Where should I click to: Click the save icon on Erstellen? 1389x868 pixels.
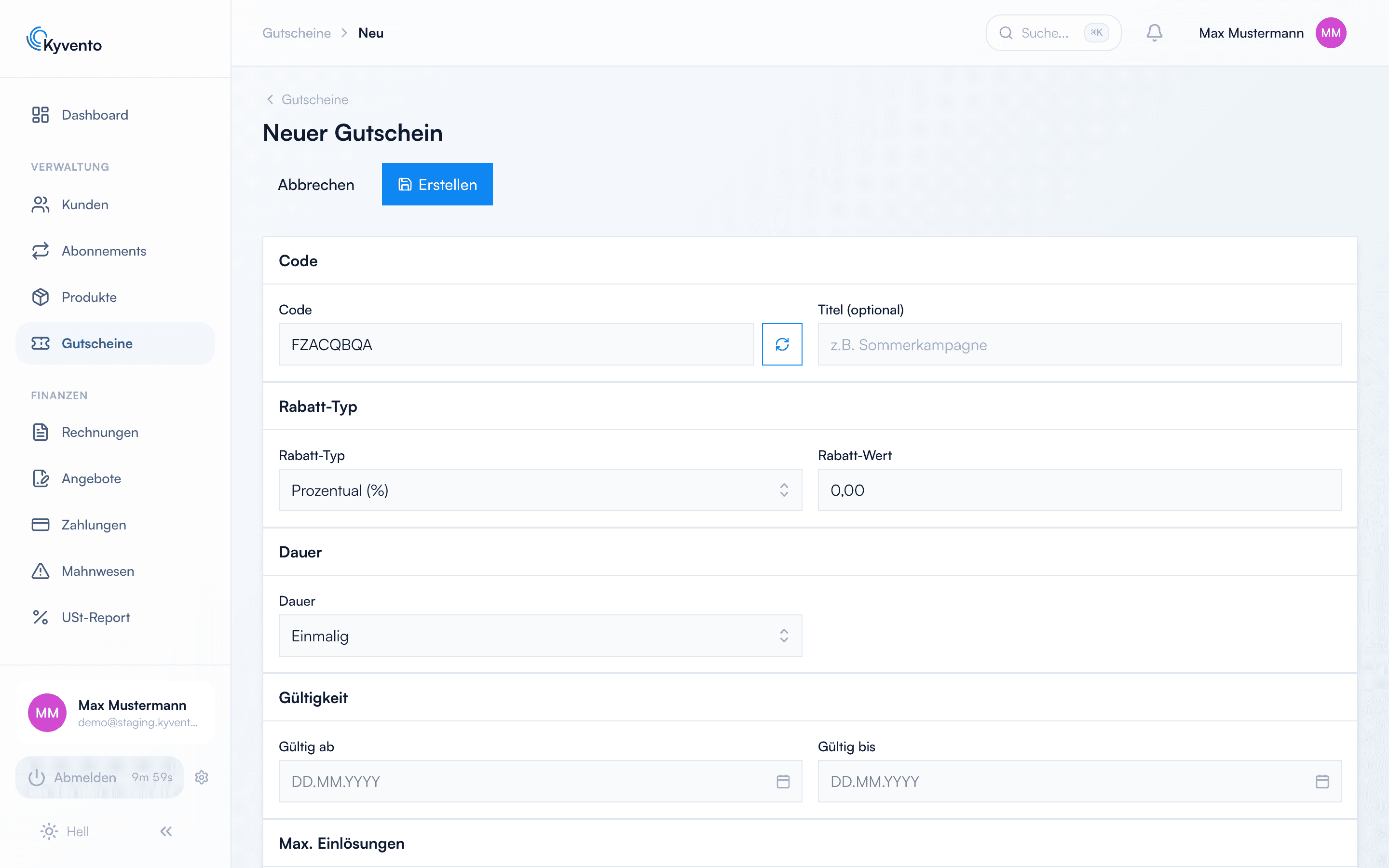pos(405,184)
